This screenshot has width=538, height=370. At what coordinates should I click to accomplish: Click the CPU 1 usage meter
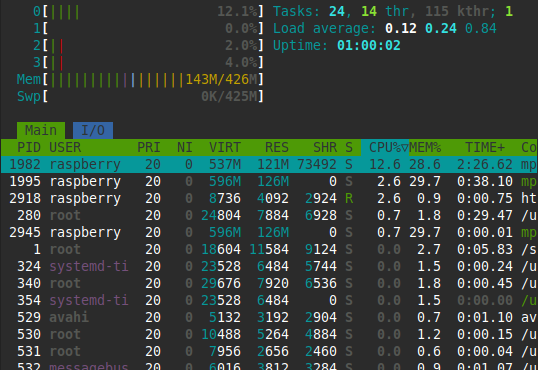click(x=148, y=28)
